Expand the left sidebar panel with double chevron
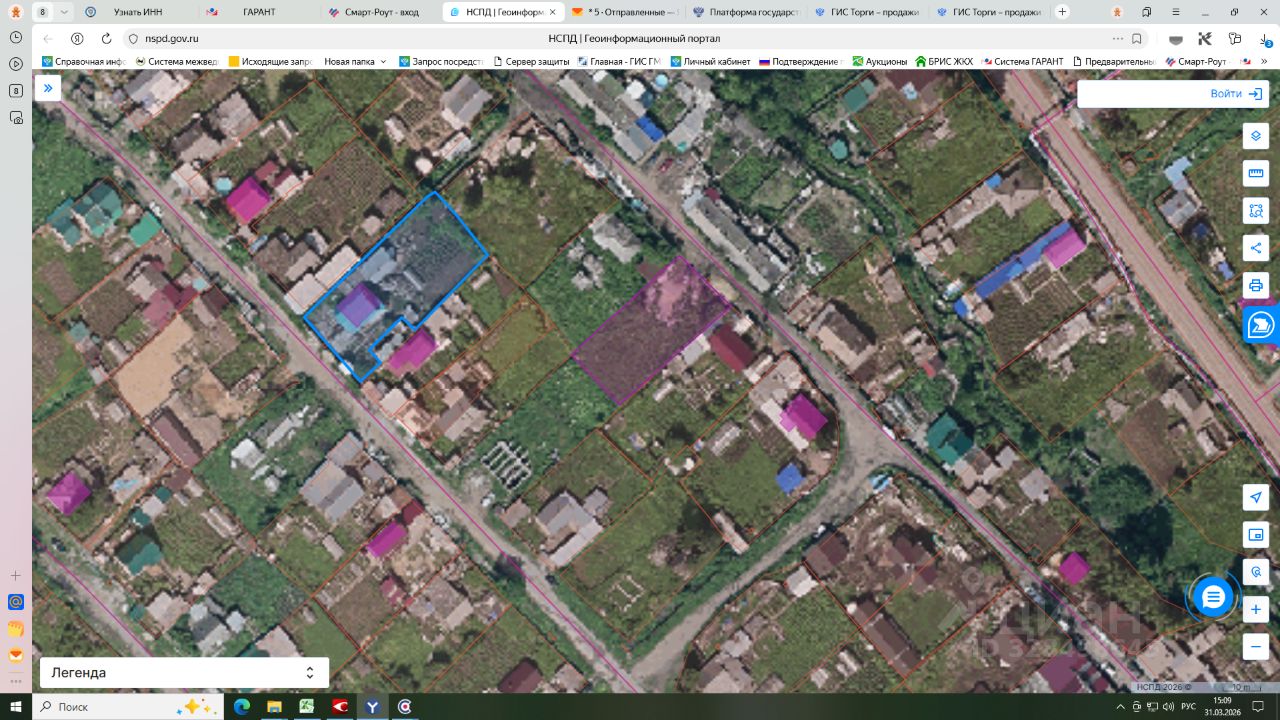 [x=48, y=88]
